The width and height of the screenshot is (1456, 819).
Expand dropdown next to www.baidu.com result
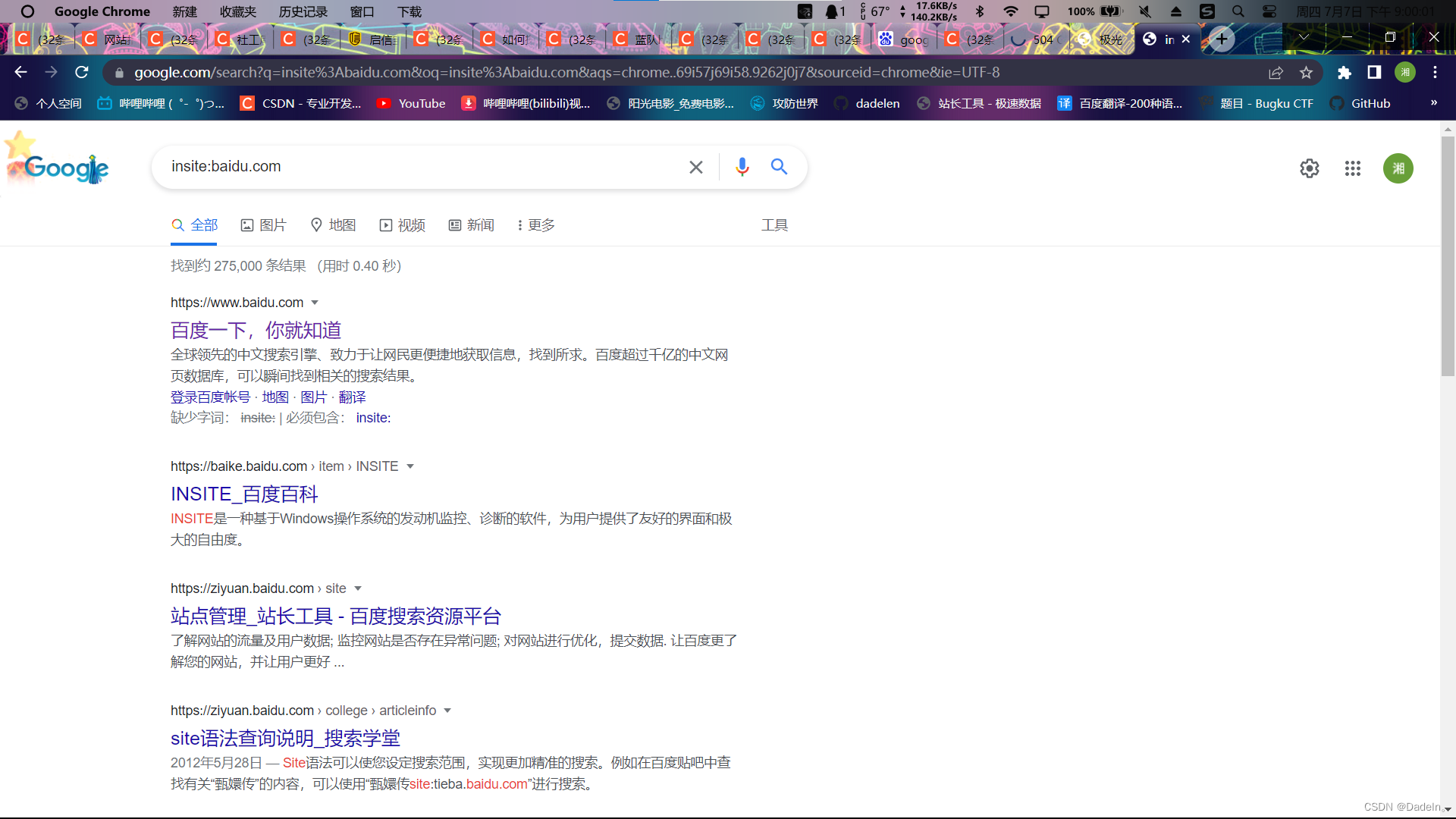pos(315,303)
